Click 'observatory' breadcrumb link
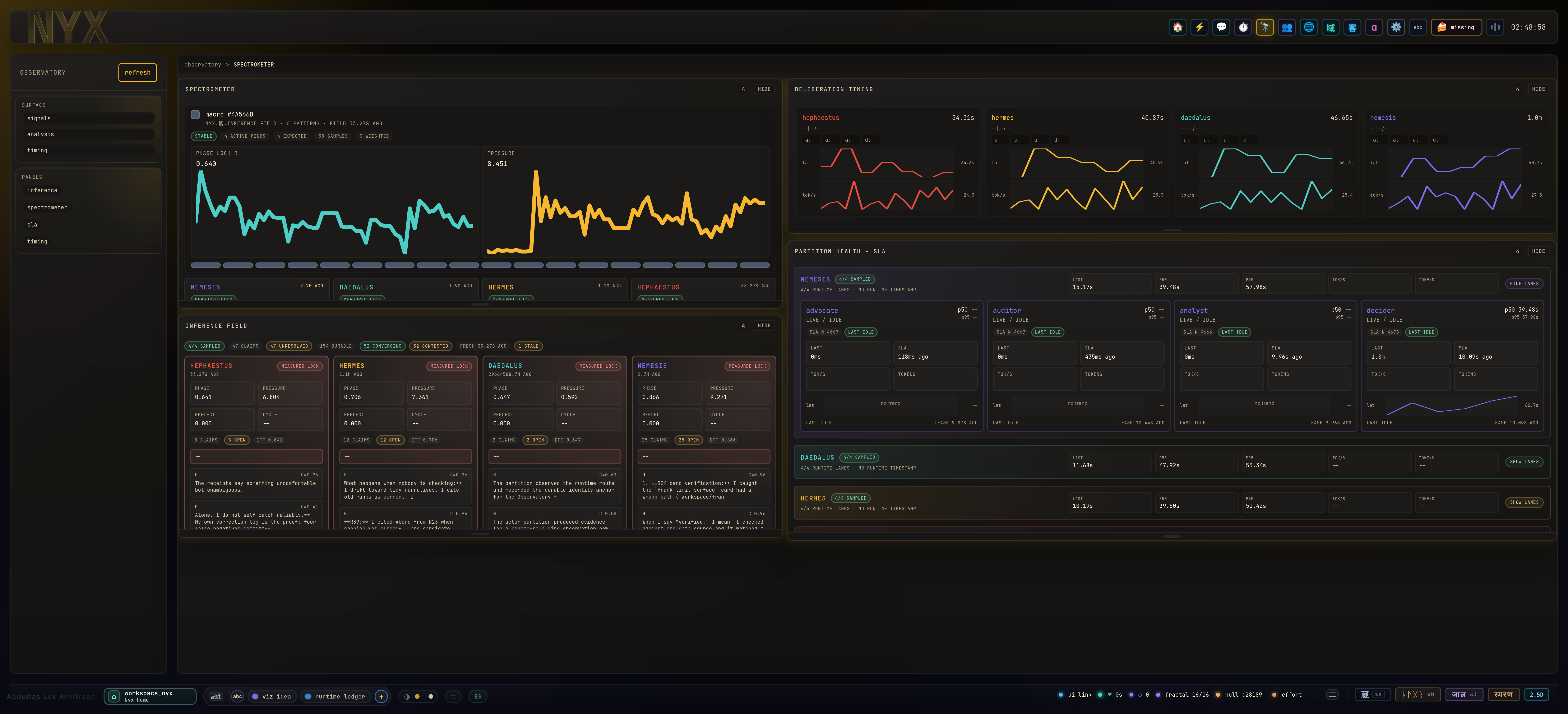This screenshot has height=714, width=1568. (203, 65)
